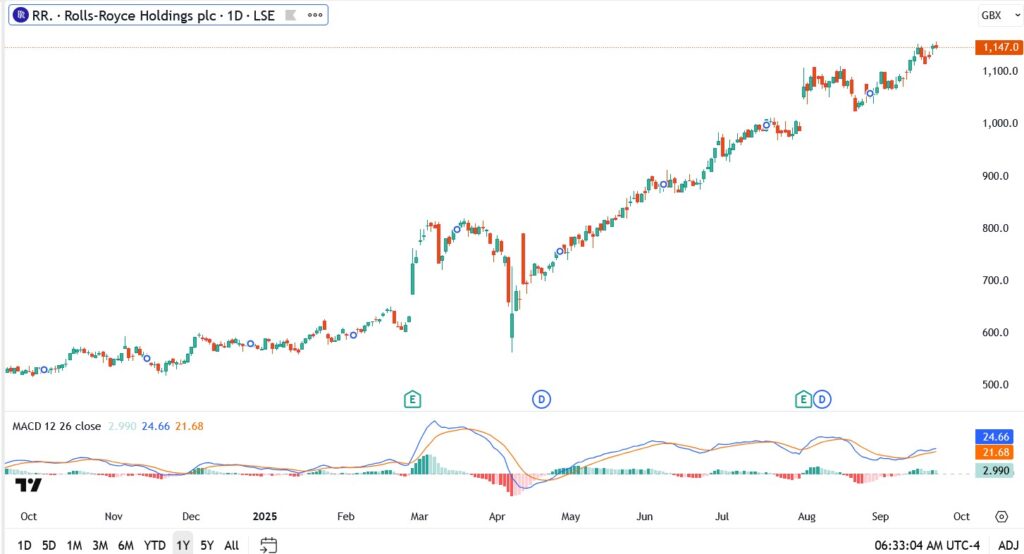Image resolution: width=1024 pixels, height=554 pixels.
Task: Click the Apr time axis label
Action: point(497,516)
